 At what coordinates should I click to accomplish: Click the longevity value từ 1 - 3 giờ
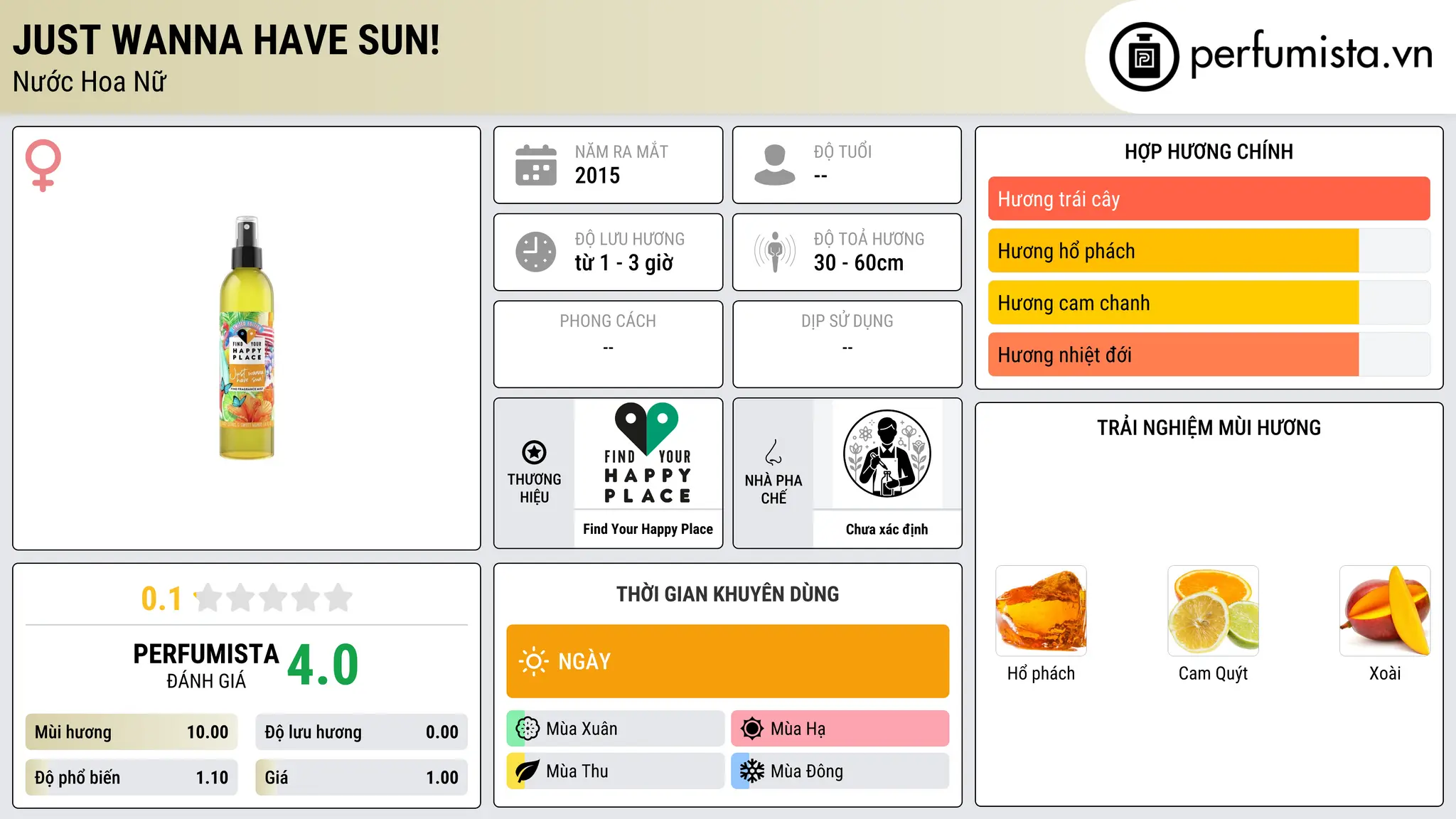tap(623, 263)
